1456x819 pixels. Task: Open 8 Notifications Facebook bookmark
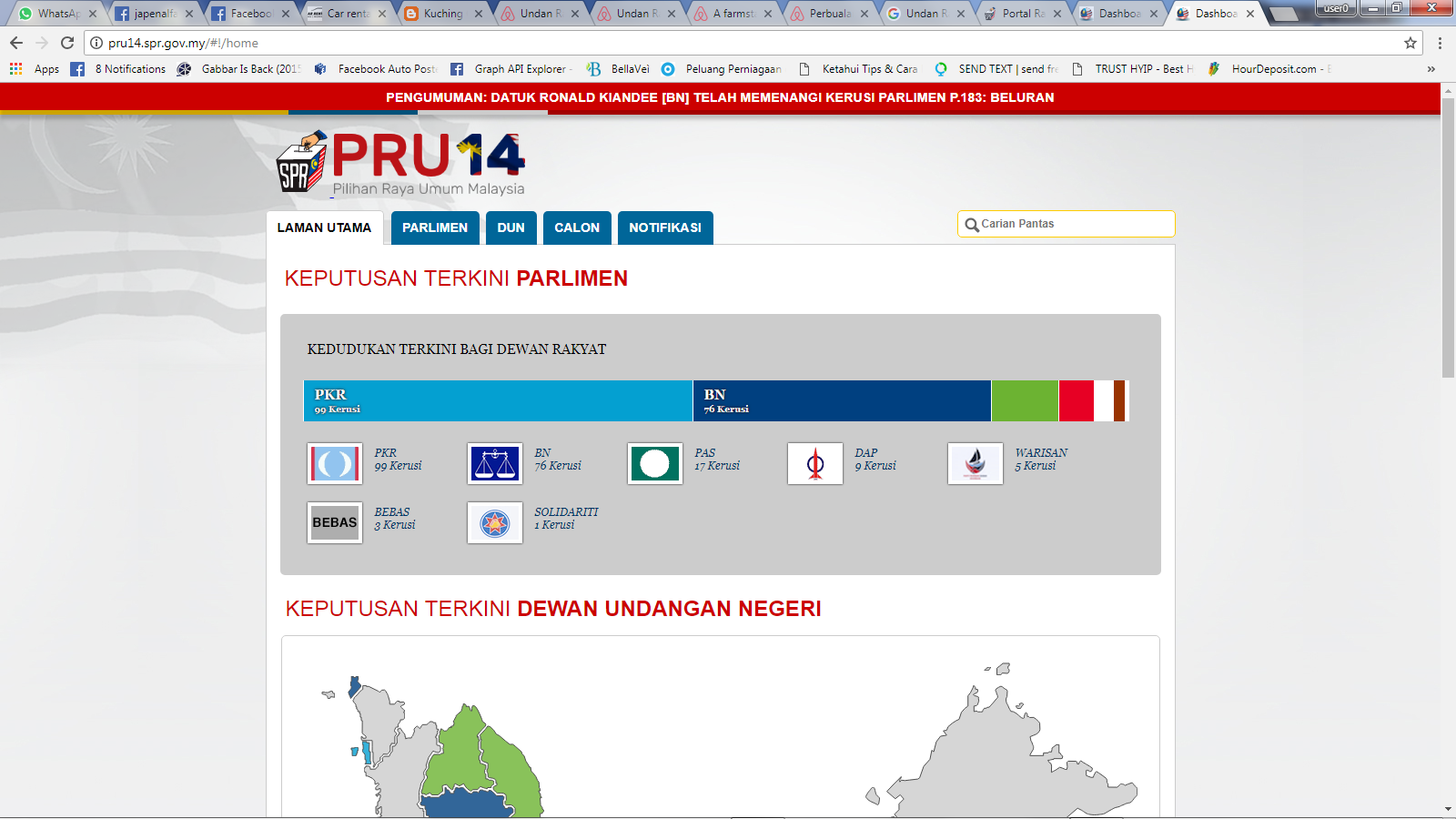click(x=118, y=69)
